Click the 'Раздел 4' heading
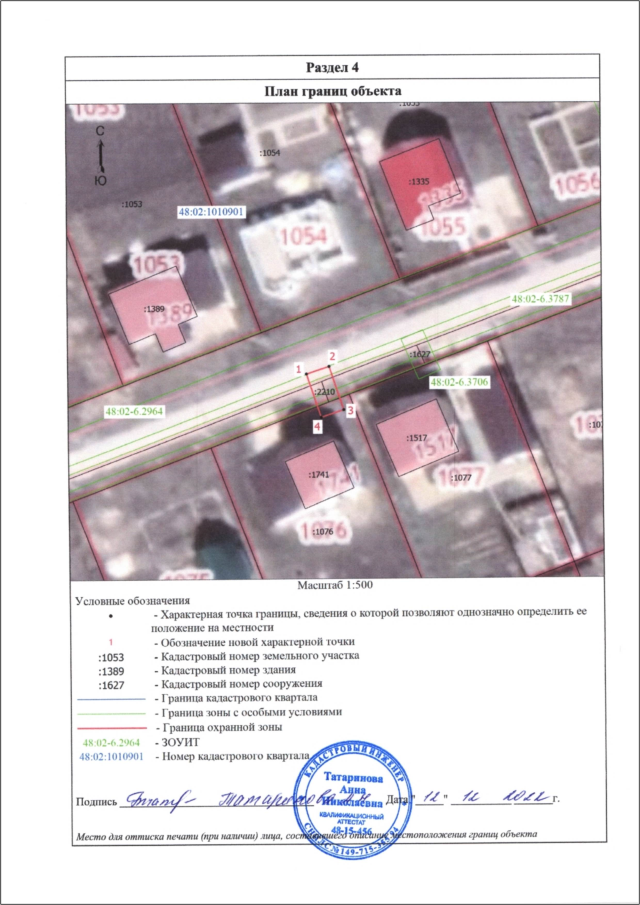This screenshot has height=905, width=640. (x=332, y=67)
